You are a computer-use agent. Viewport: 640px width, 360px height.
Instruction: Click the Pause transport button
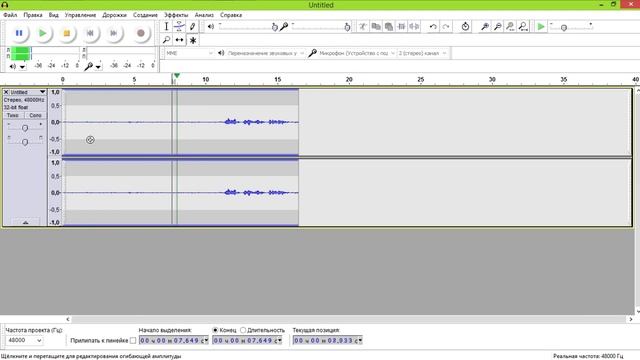pos(19,33)
